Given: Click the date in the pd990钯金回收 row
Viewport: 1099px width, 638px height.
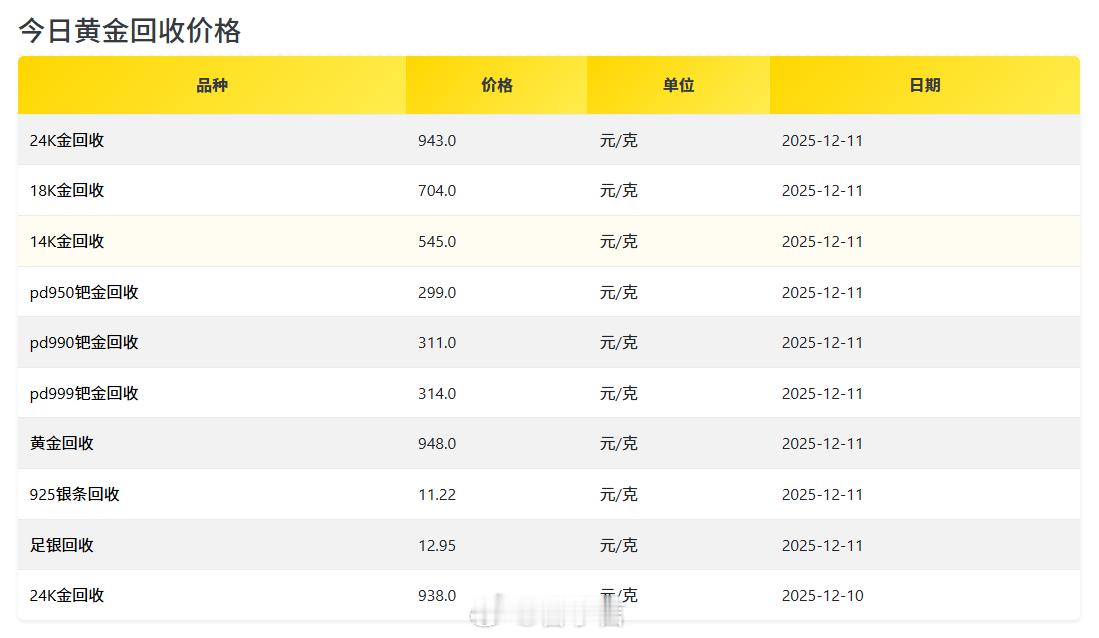Looking at the screenshot, I should pyautogui.click(x=822, y=343).
